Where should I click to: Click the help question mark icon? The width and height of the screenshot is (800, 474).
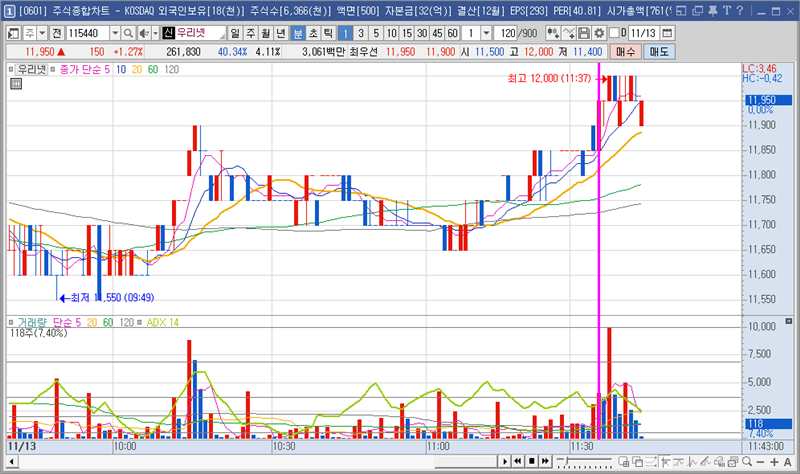click(x=738, y=10)
